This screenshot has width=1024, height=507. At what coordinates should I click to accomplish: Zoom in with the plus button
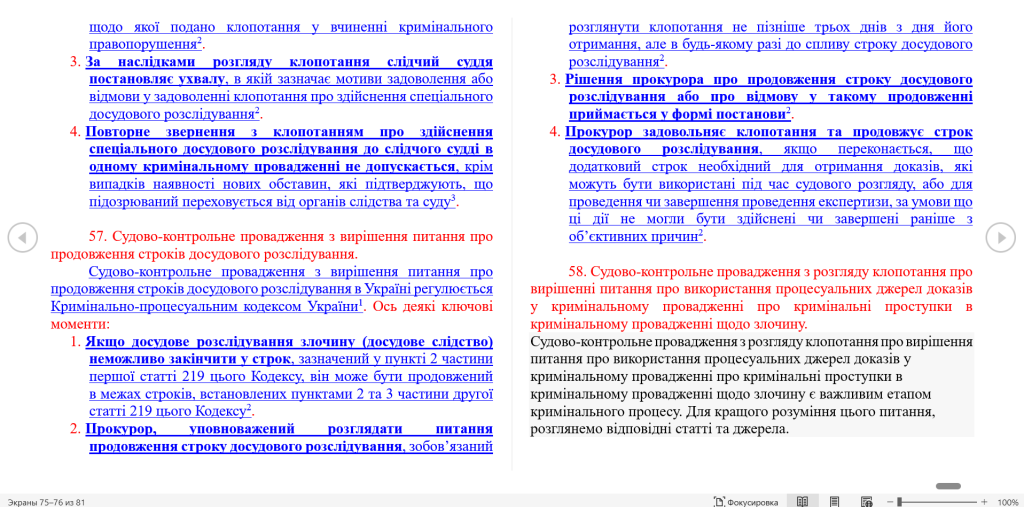pyautogui.click(x=984, y=501)
